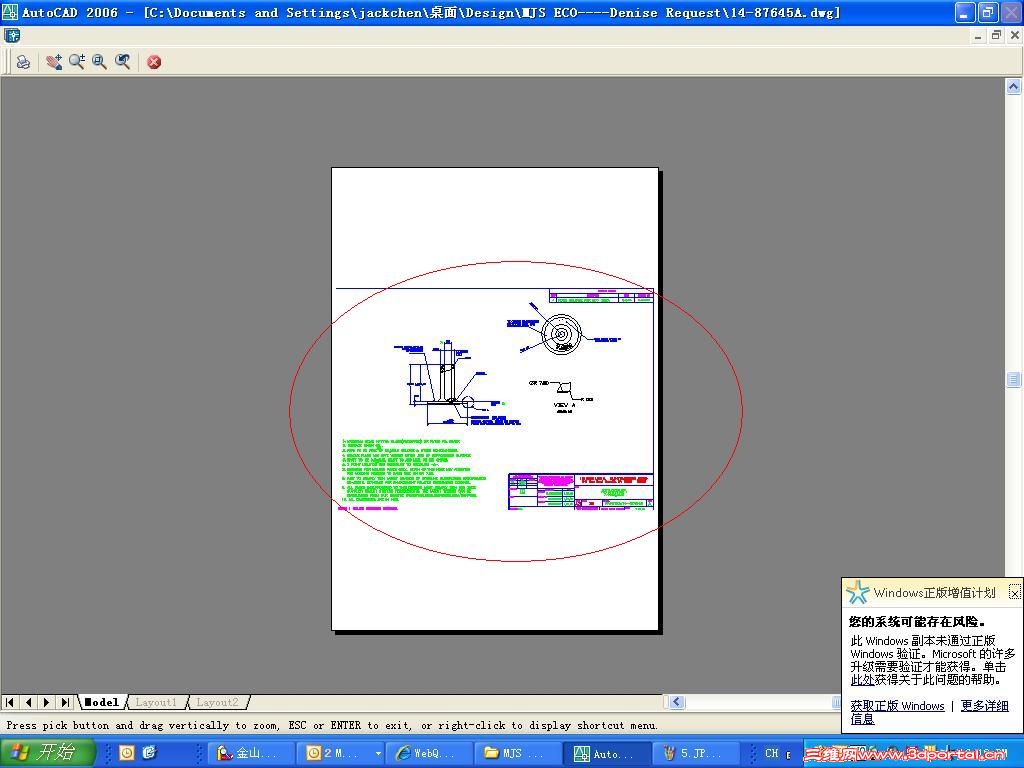Switch to the Layout1 tab
Screen dimensions: 1024x768
[156, 702]
